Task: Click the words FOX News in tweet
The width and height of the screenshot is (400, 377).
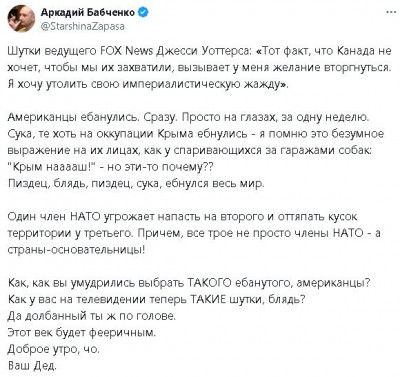Action: pos(126,51)
